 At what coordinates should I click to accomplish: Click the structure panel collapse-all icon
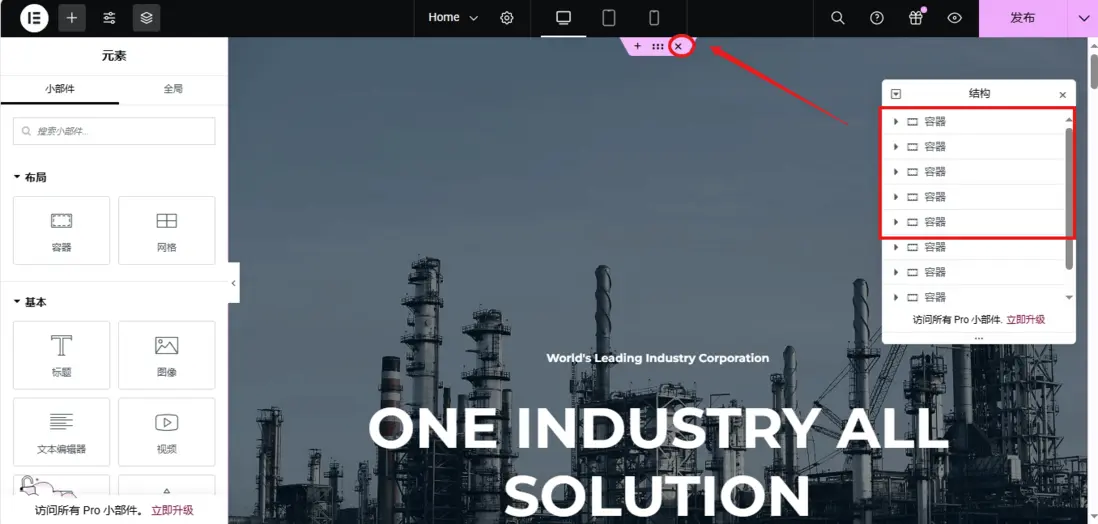coord(896,94)
